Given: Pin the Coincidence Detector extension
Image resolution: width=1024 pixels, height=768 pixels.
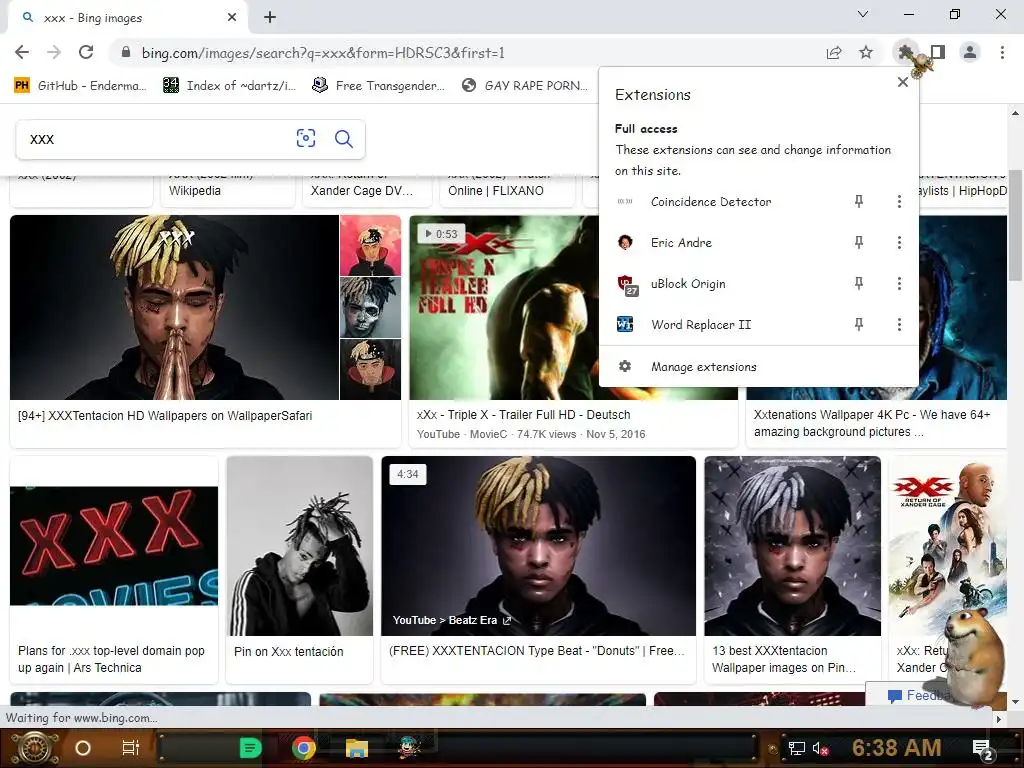Looking at the screenshot, I should click(x=859, y=202).
